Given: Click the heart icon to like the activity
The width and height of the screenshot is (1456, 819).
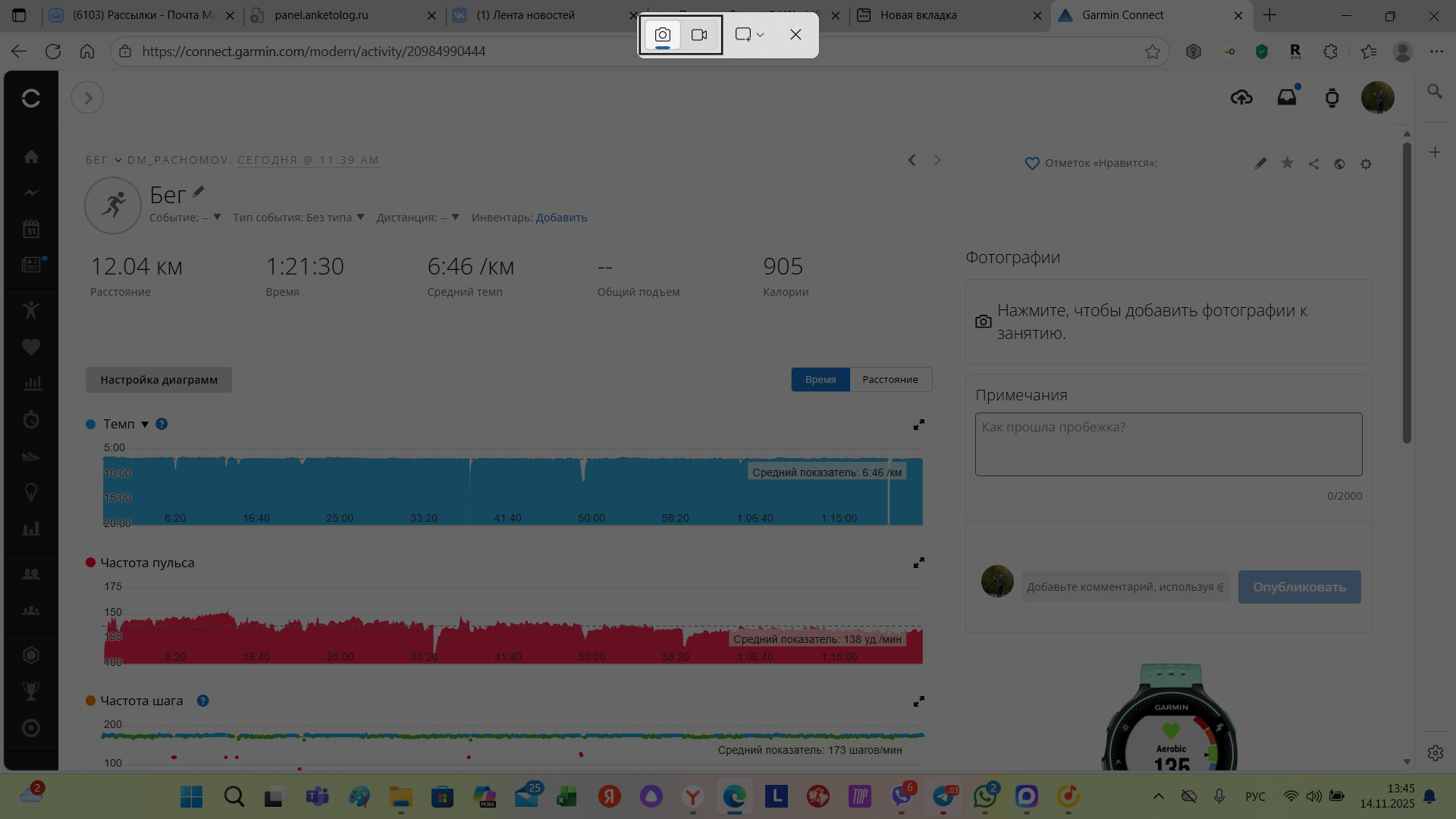Looking at the screenshot, I should (x=1031, y=163).
